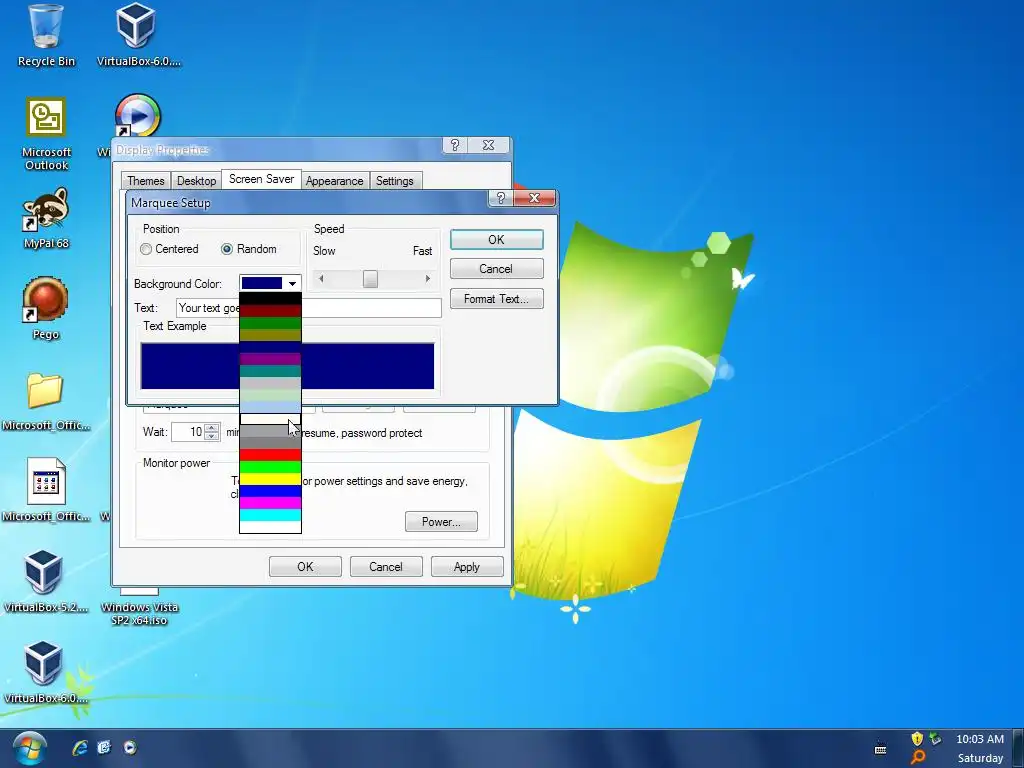Choose olive in the color list
This screenshot has height=768, width=1024.
pyautogui.click(x=270, y=335)
